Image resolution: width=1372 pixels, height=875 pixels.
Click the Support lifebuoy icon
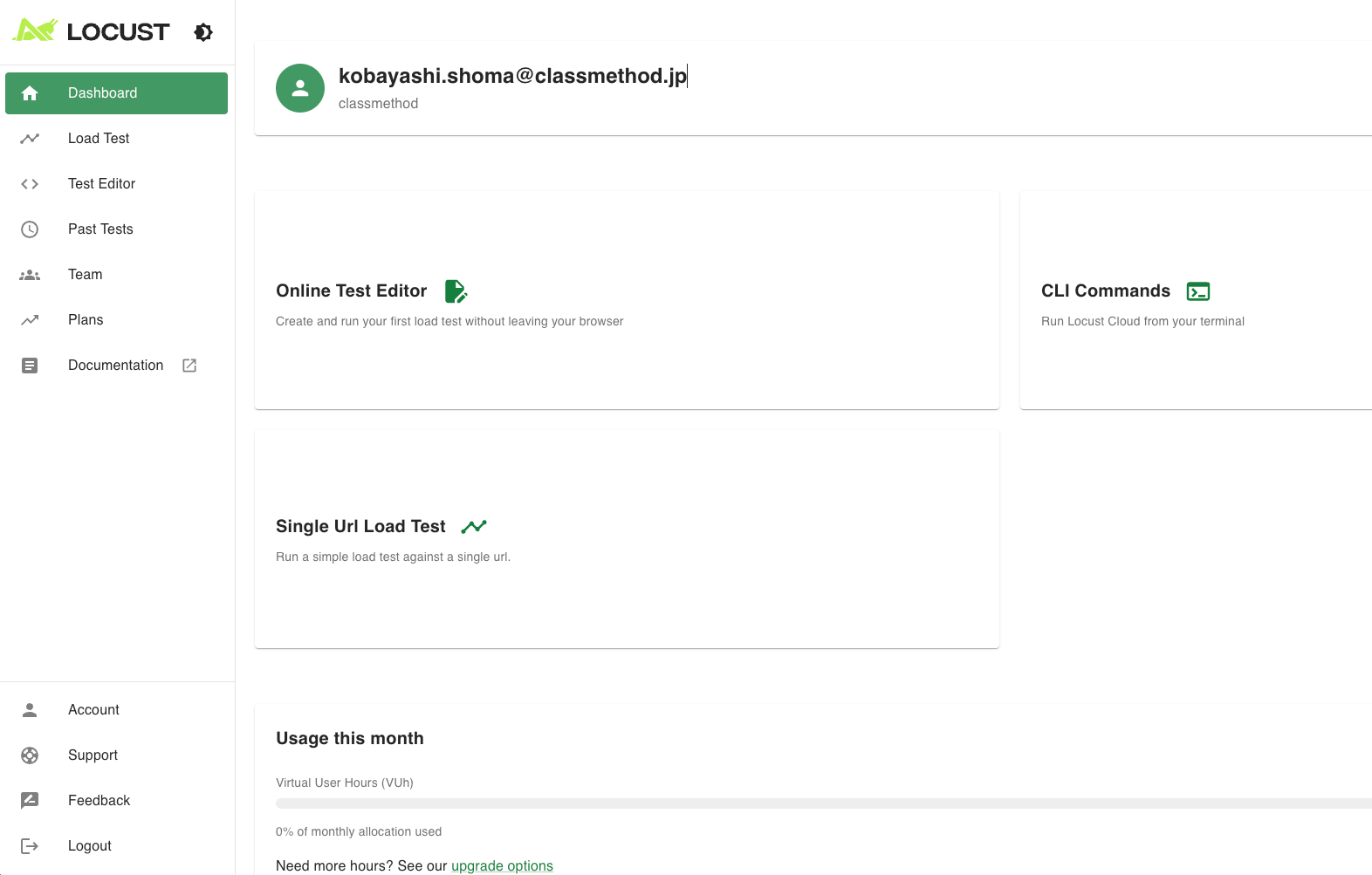[x=30, y=755]
